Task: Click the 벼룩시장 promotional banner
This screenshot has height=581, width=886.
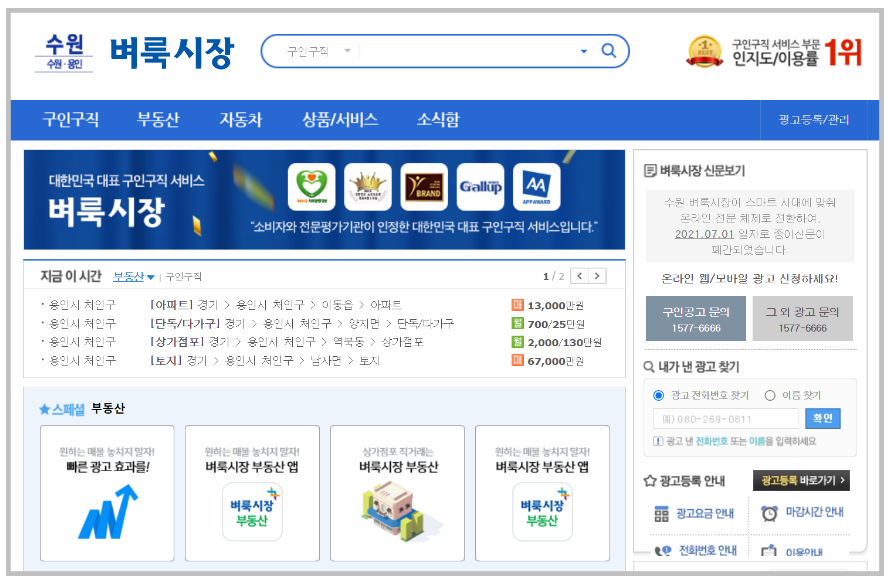Action: (324, 200)
